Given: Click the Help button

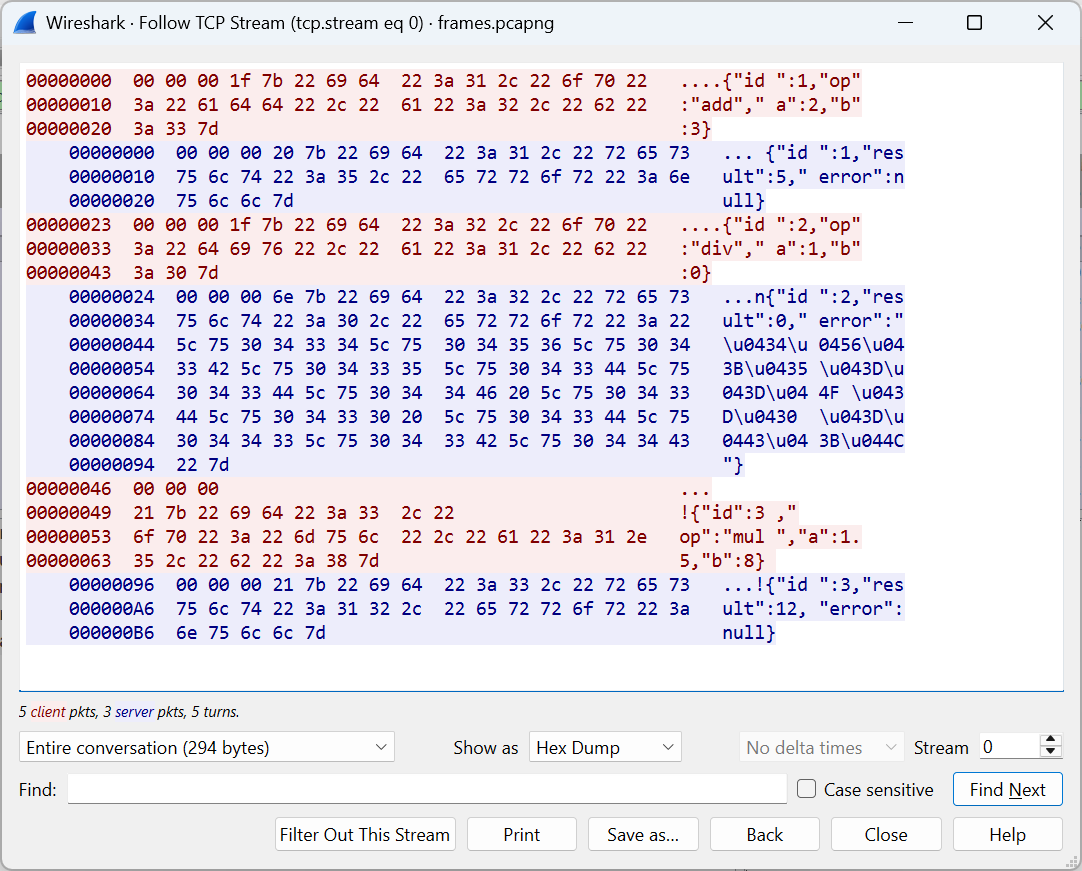Looking at the screenshot, I should point(1007,834).
